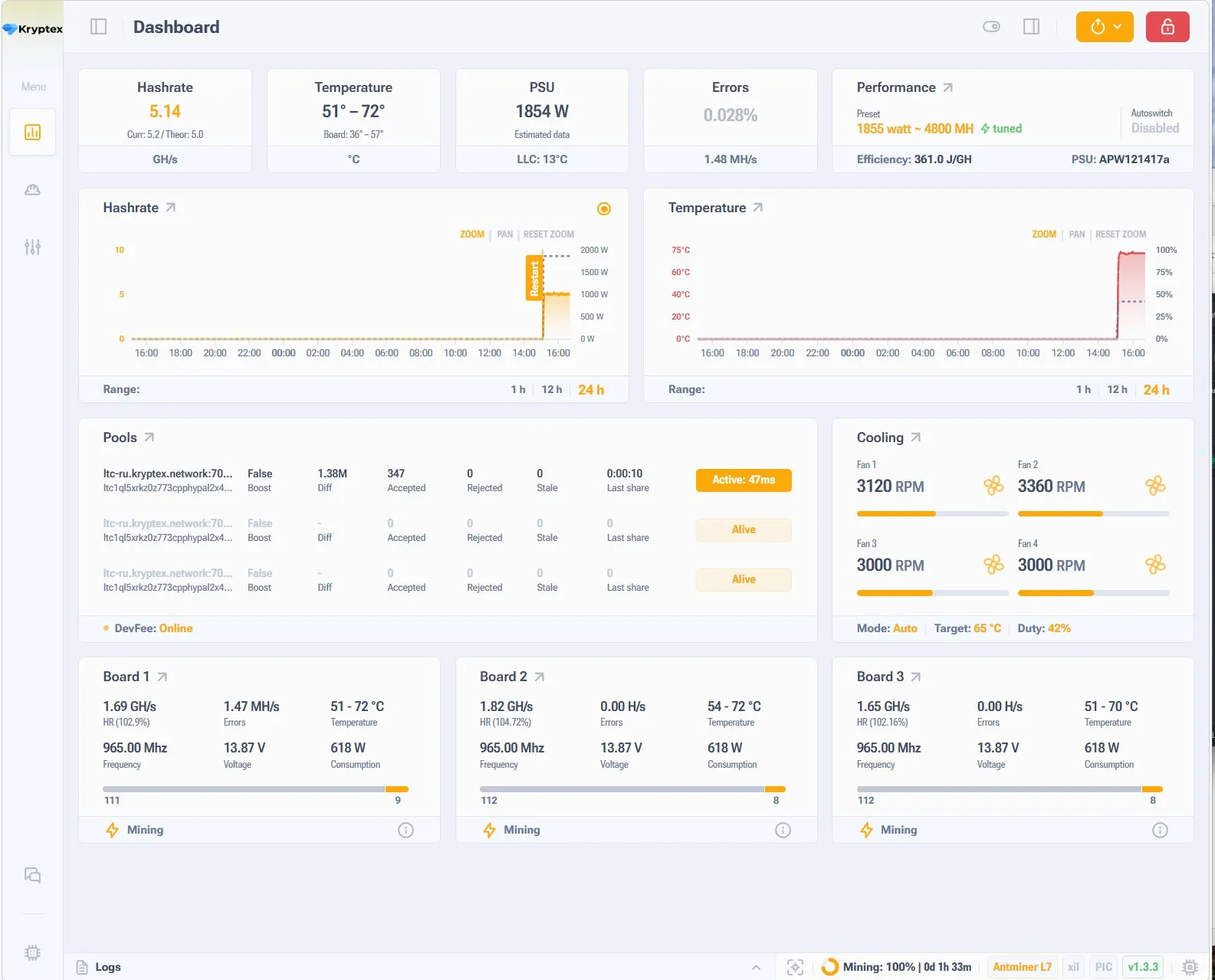Select PAN mode on Hashrate chart

(504, 234)
